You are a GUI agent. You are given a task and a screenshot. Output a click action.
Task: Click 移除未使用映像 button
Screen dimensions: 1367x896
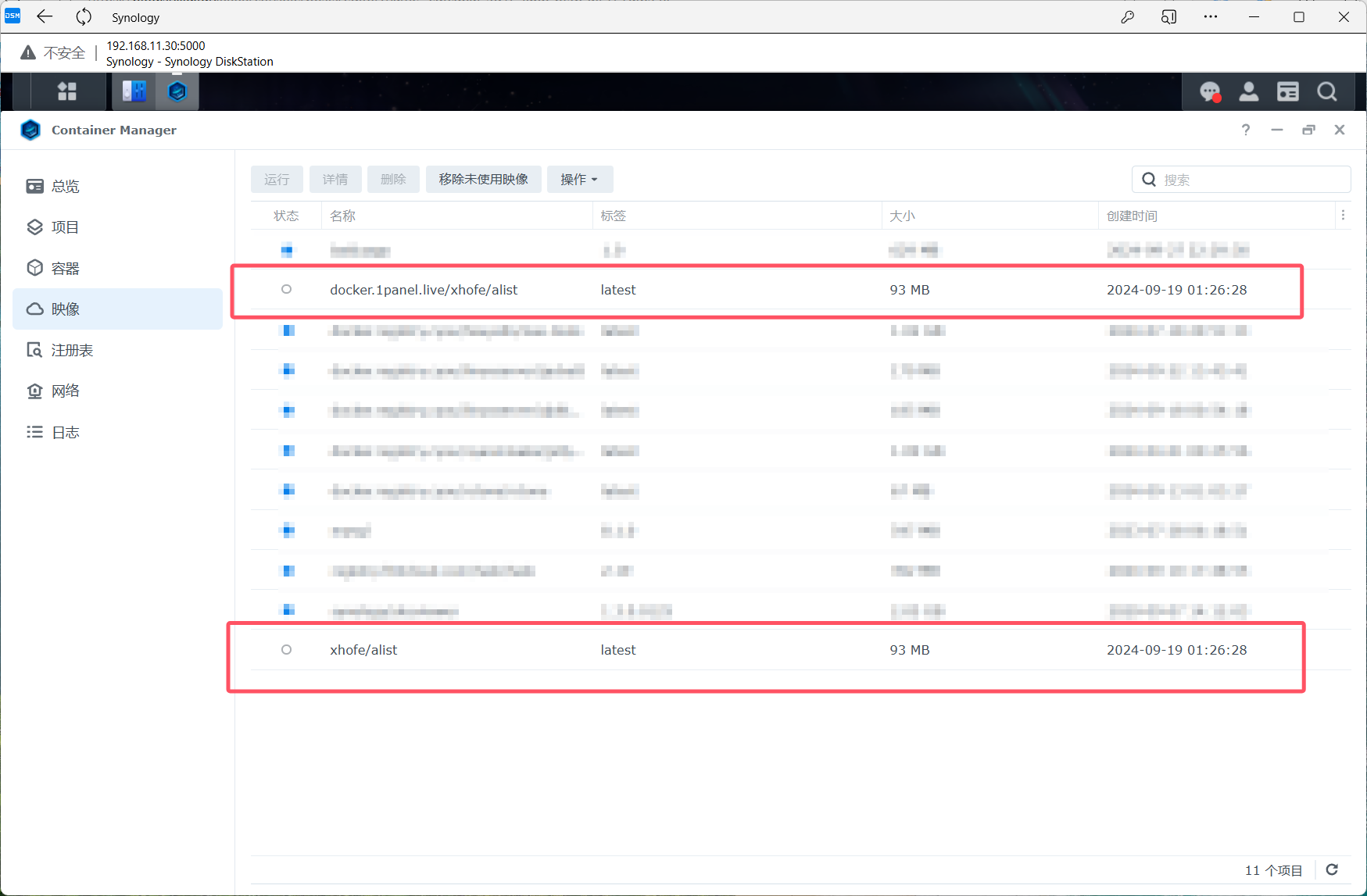484,179
